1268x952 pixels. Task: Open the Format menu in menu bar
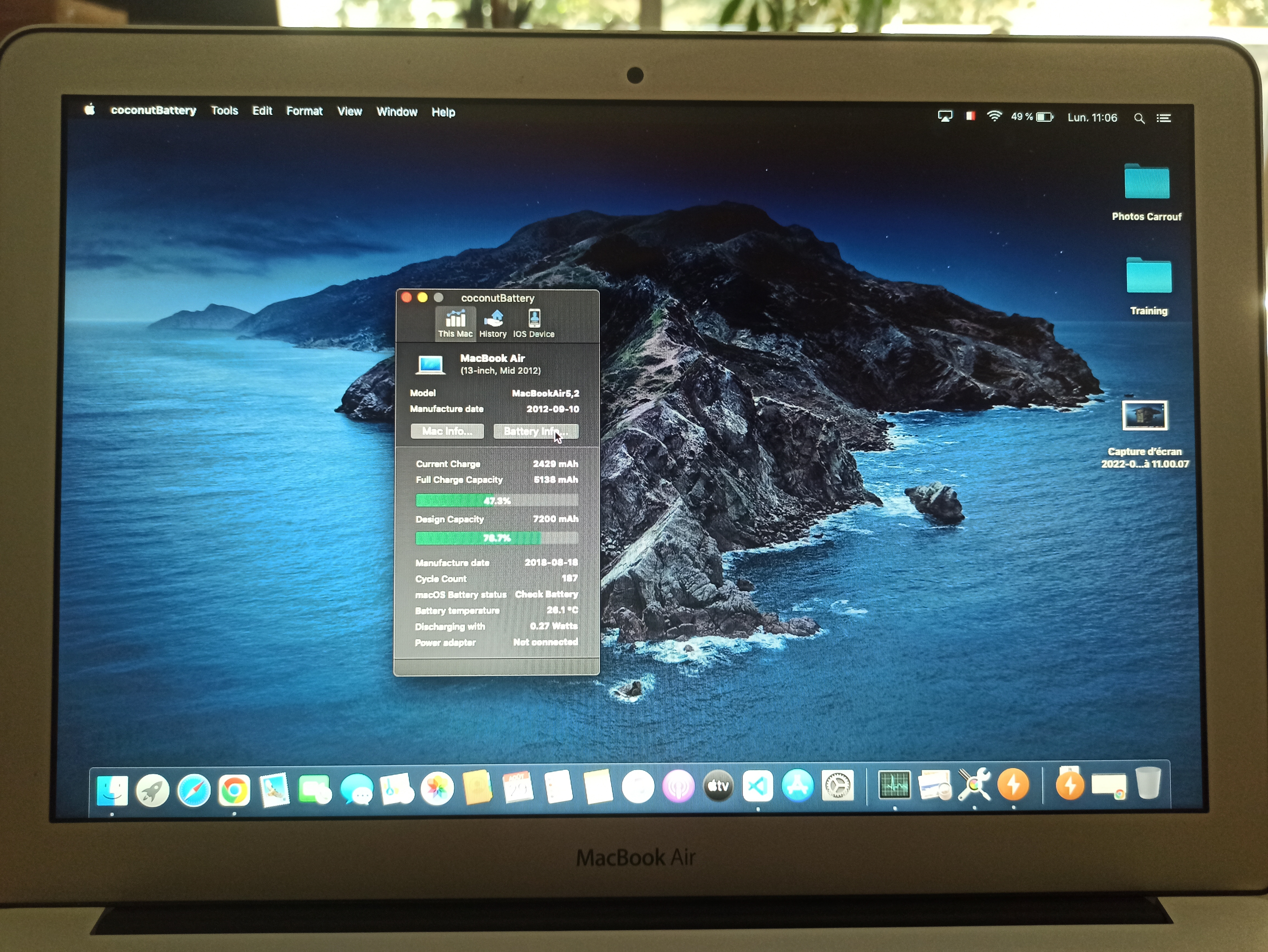click(x=304, y=111)
